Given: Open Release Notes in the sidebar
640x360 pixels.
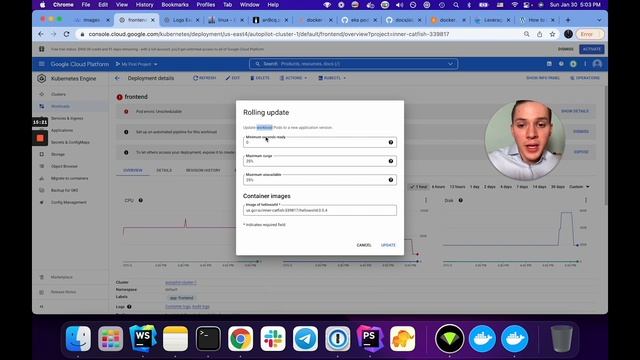Looking at the screenshot, I should [x=63, y=292].
